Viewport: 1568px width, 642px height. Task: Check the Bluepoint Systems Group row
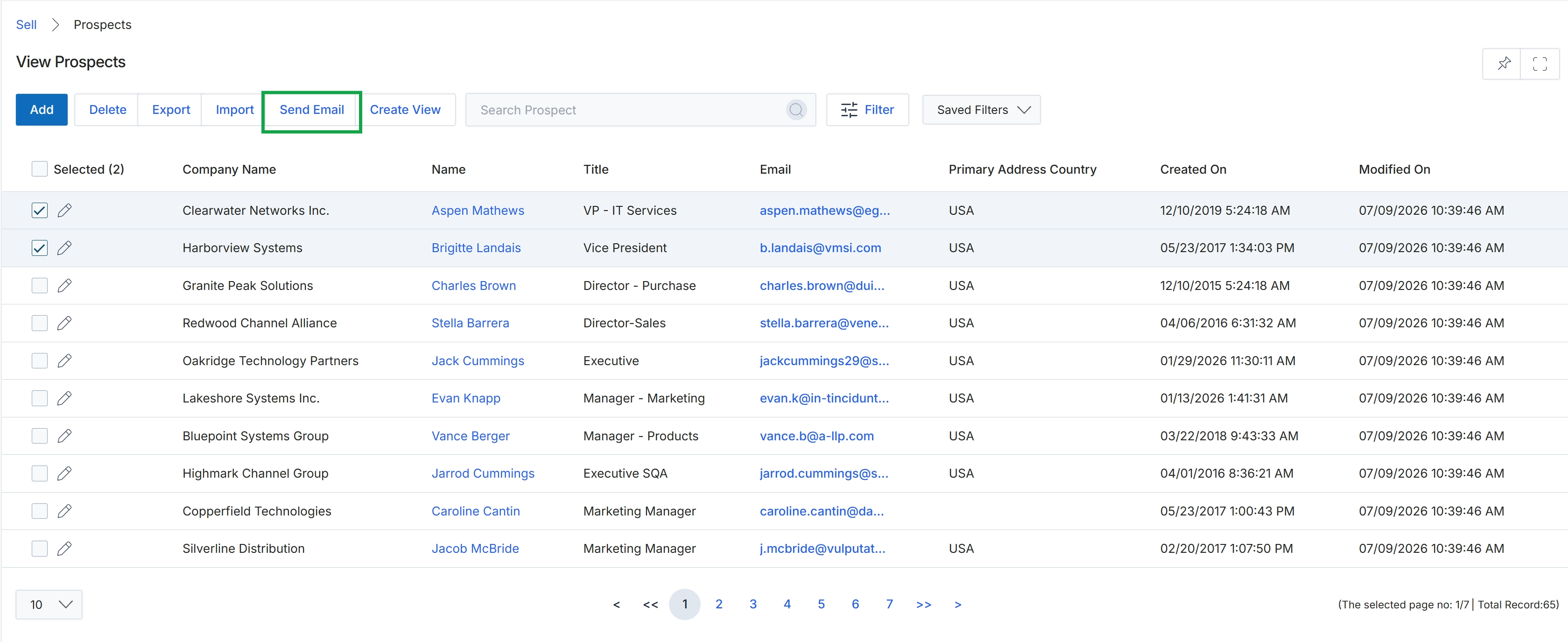(x=40, y=436)
